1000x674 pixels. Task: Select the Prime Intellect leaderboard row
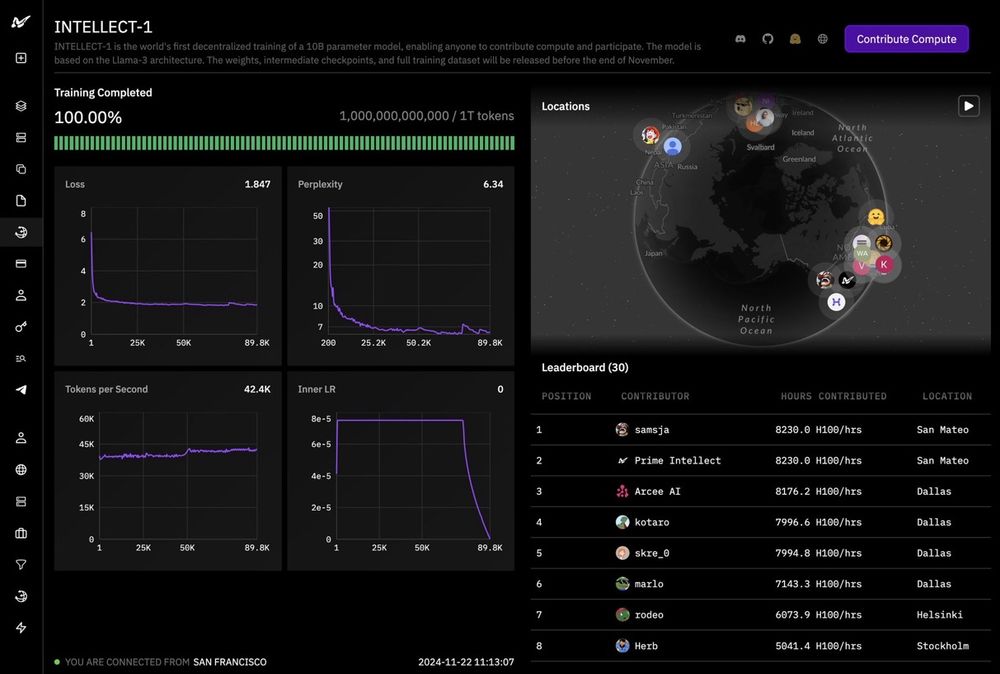click(x=760, y=460)
